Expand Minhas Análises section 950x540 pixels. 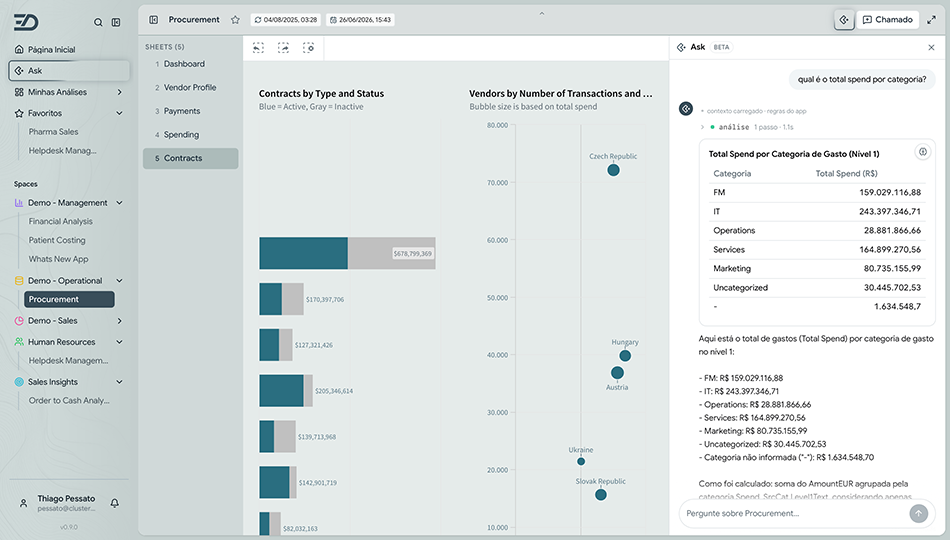coord(119,92)
